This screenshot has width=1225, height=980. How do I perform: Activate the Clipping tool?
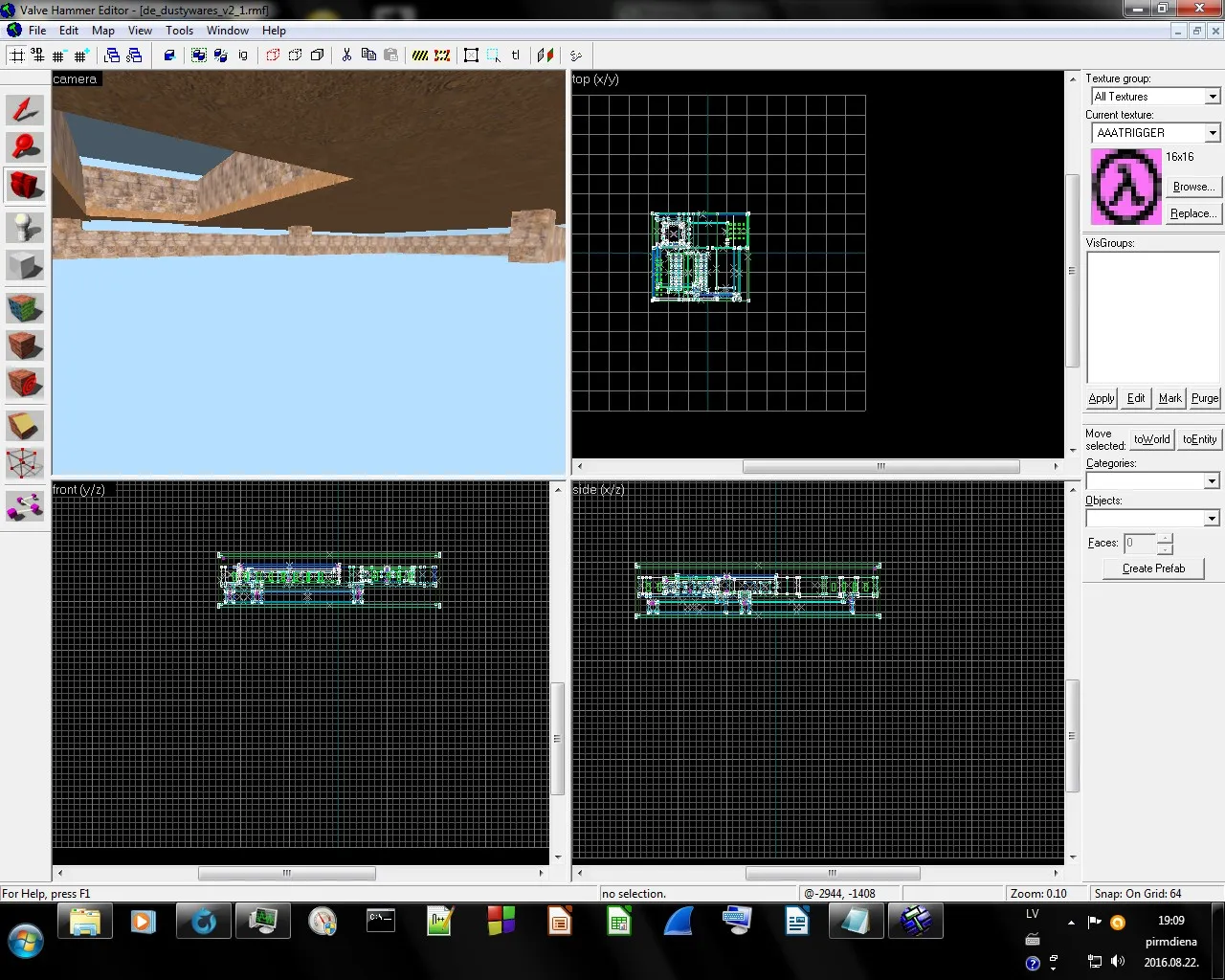(x=25, y=426)
